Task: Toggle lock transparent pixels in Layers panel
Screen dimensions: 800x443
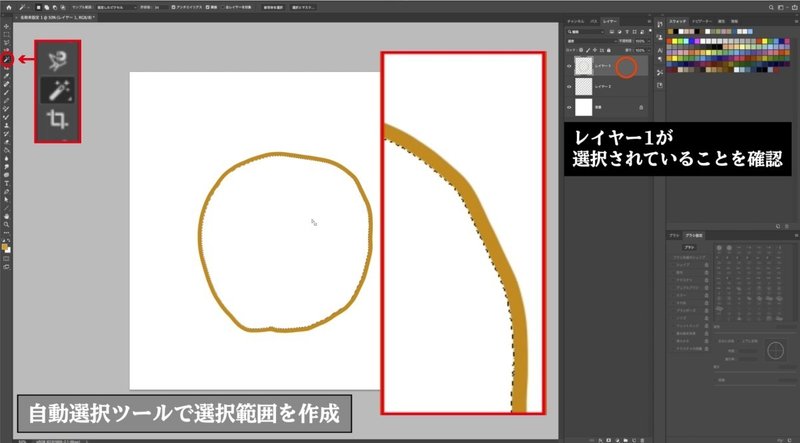Action: click(581, 51)
